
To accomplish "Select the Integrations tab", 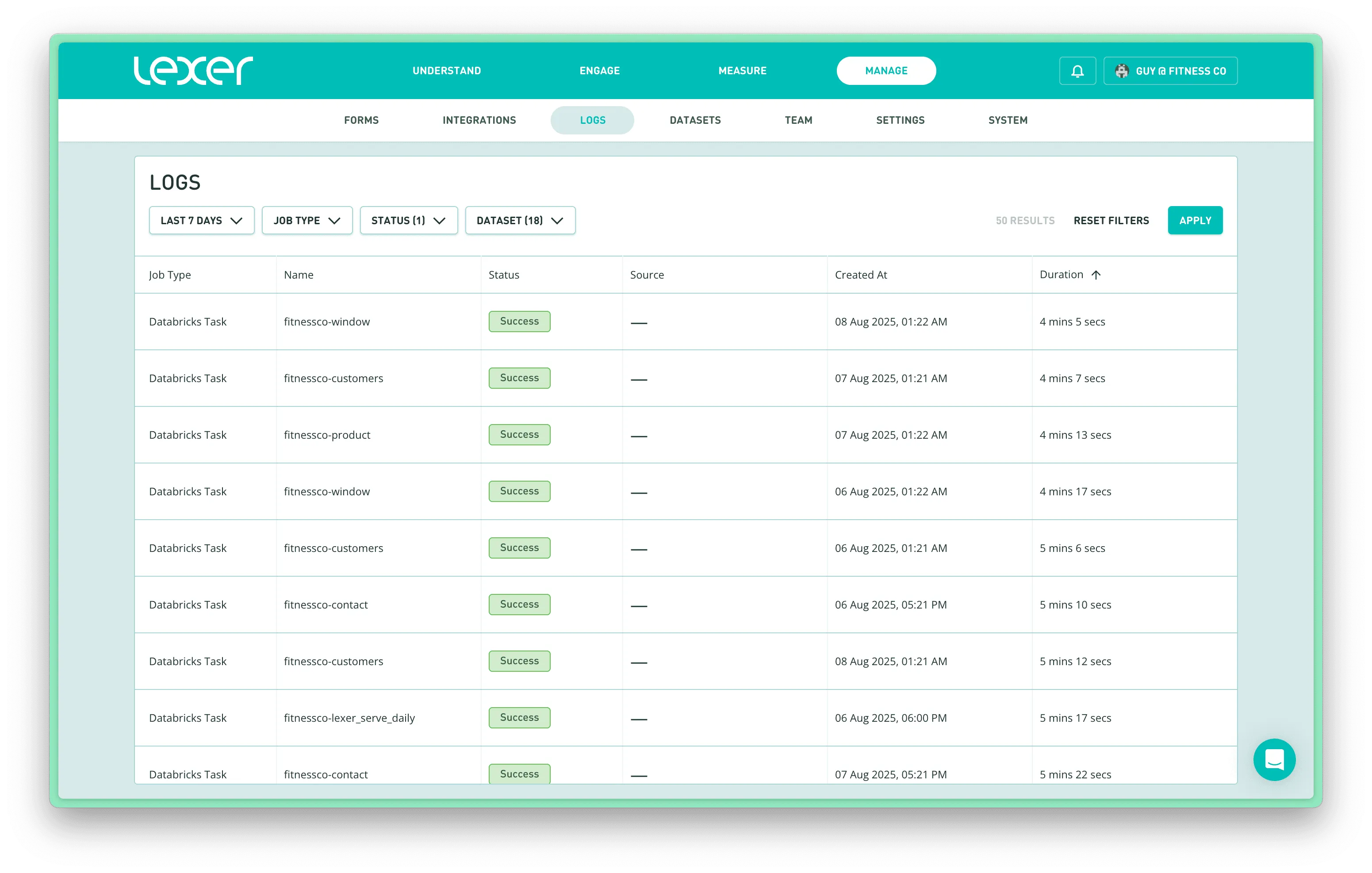I will (479, 120).
